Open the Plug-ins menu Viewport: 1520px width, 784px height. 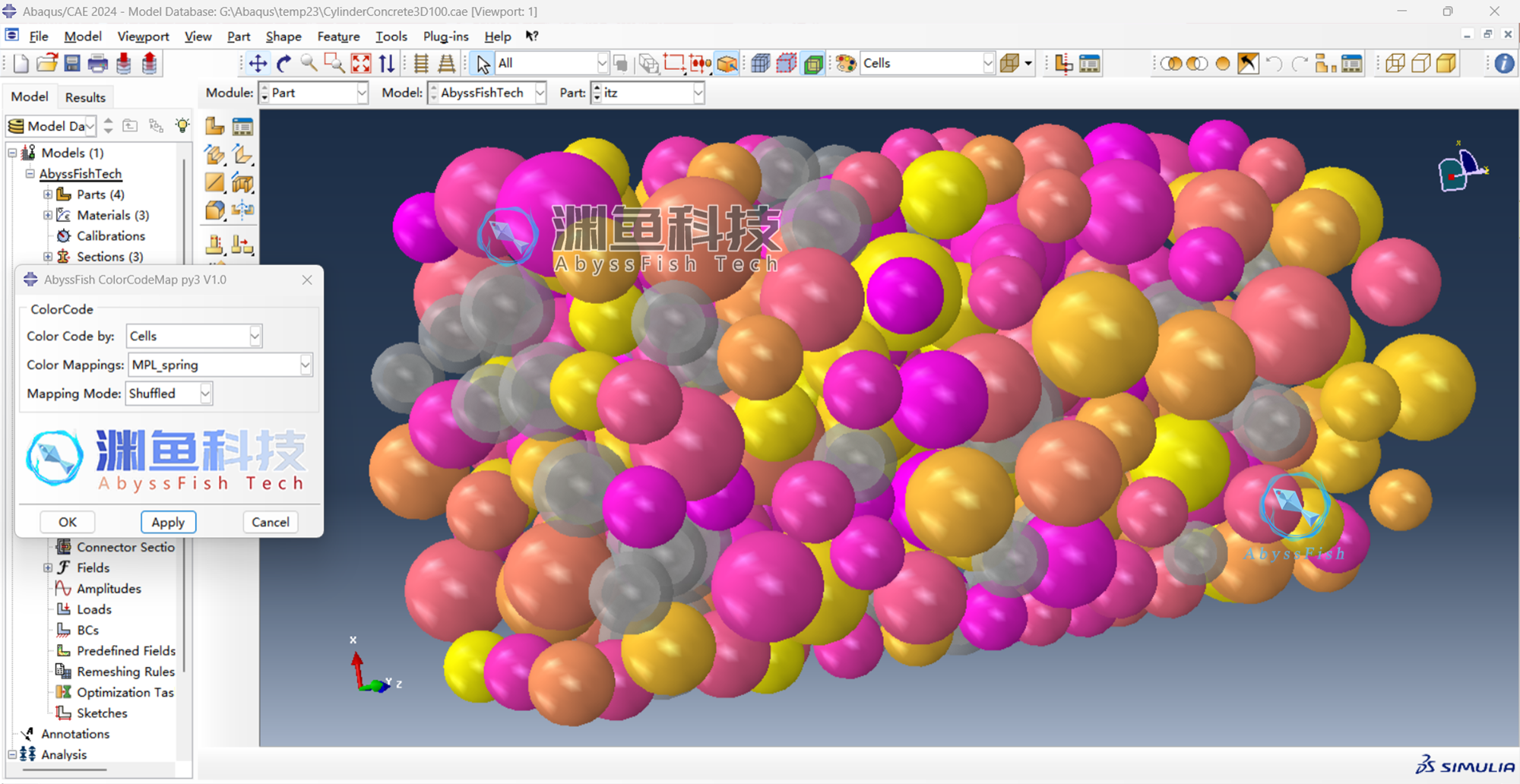tap(445, 36)
